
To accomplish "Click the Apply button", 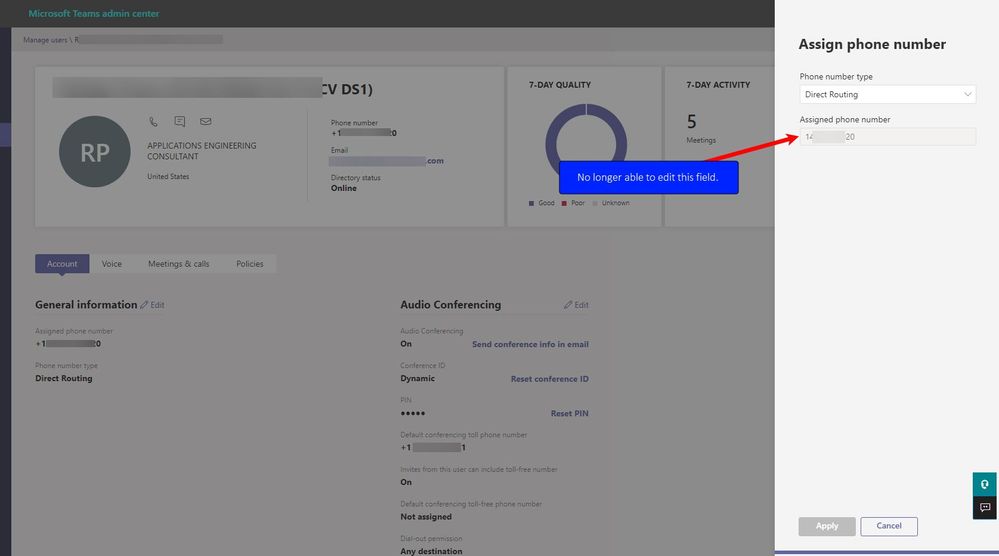I will click(827, 526).
